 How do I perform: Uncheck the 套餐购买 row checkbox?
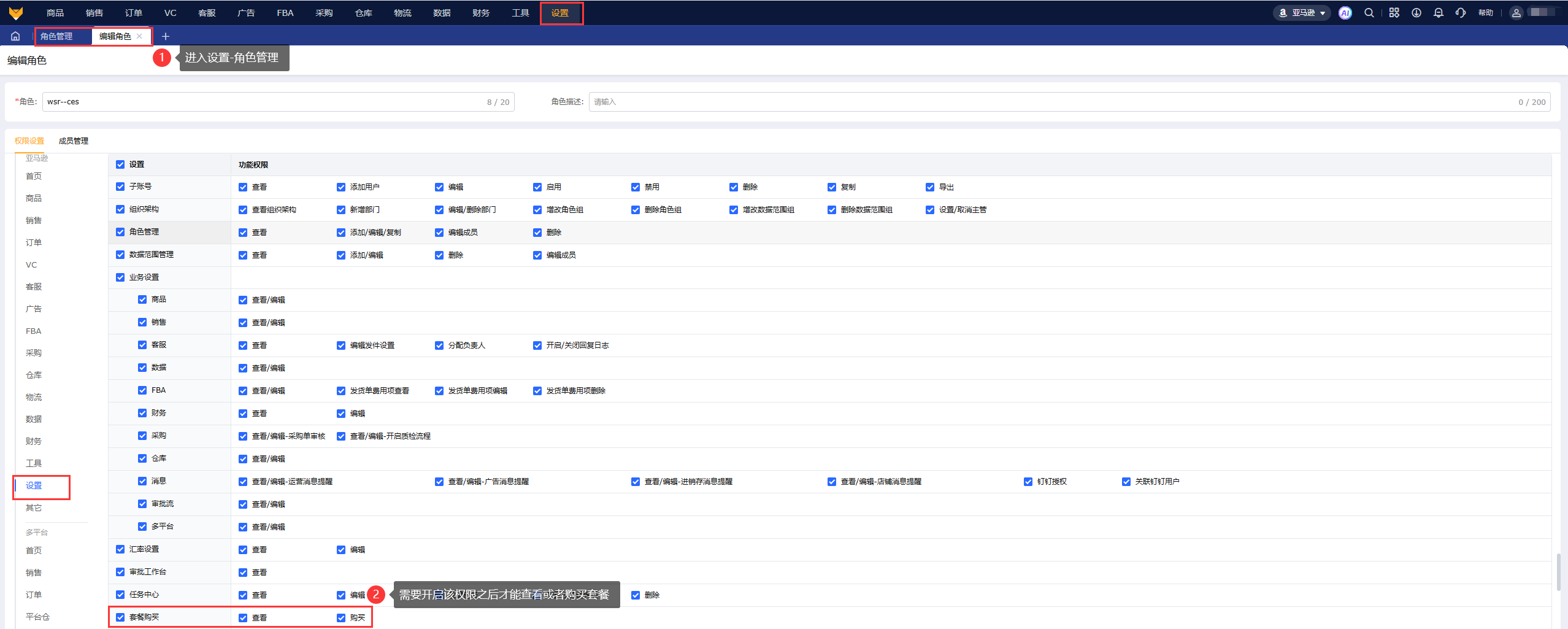pos(120,617)
